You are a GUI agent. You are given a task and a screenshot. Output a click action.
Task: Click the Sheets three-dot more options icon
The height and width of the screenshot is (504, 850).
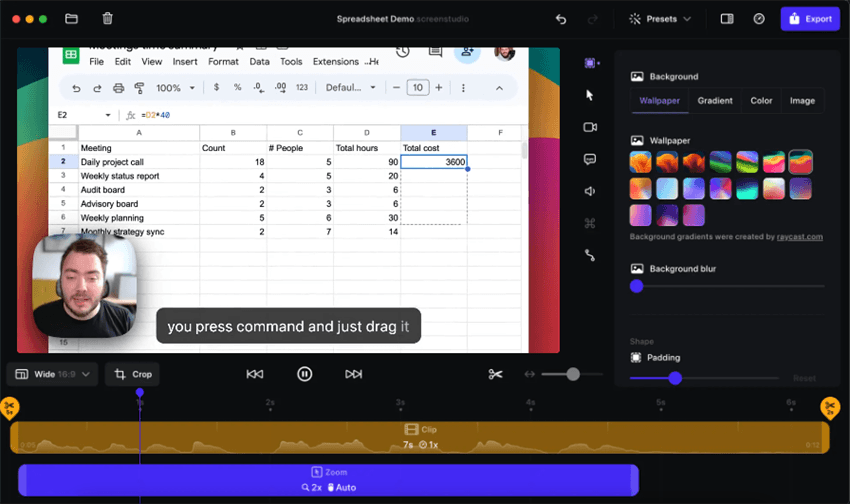[463, 88]
